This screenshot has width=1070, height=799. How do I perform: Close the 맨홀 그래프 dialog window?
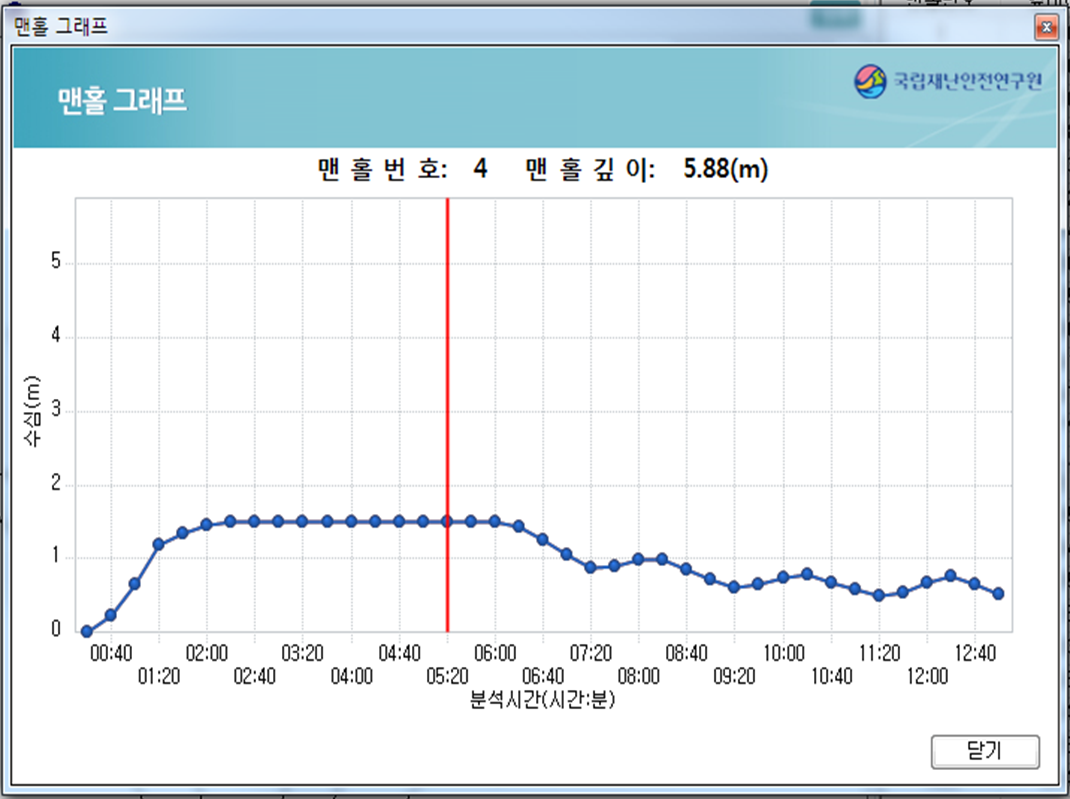[x=1046, y=27]
